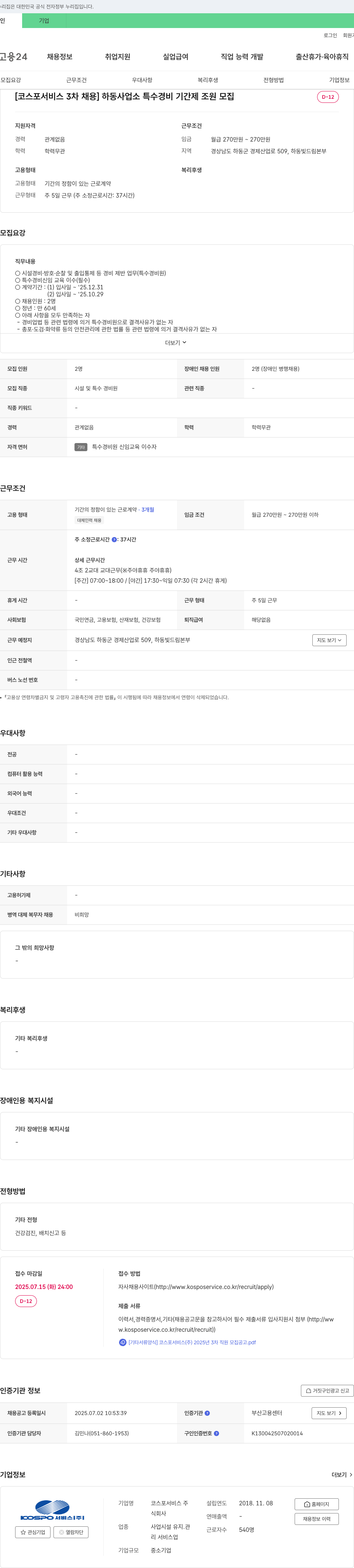Open the 실업급여 menu
Screen dimensions: 354x1568
tap(176, 57)
